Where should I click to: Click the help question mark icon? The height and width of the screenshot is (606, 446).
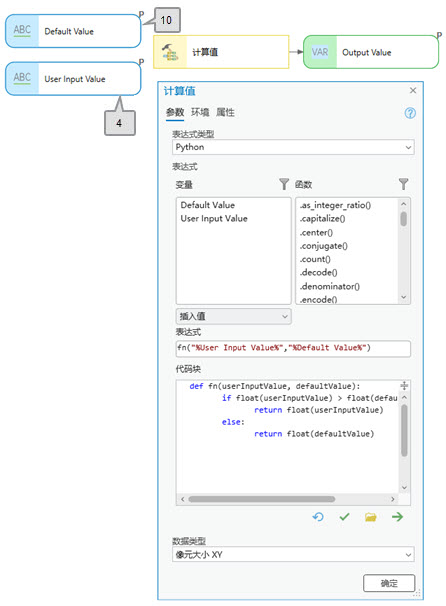coord(410,113)
